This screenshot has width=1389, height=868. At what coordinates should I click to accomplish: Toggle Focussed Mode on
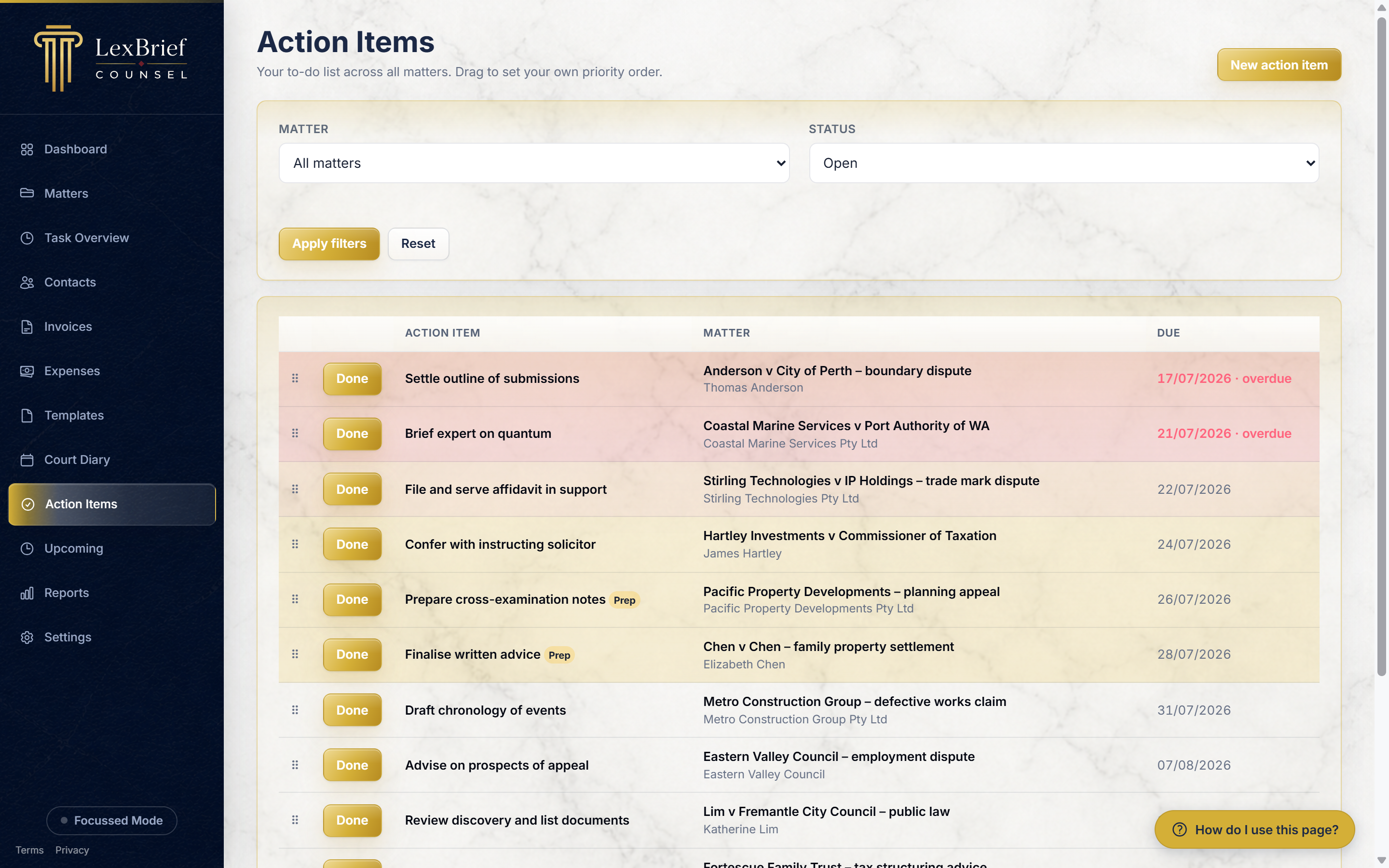coord(112,820)
